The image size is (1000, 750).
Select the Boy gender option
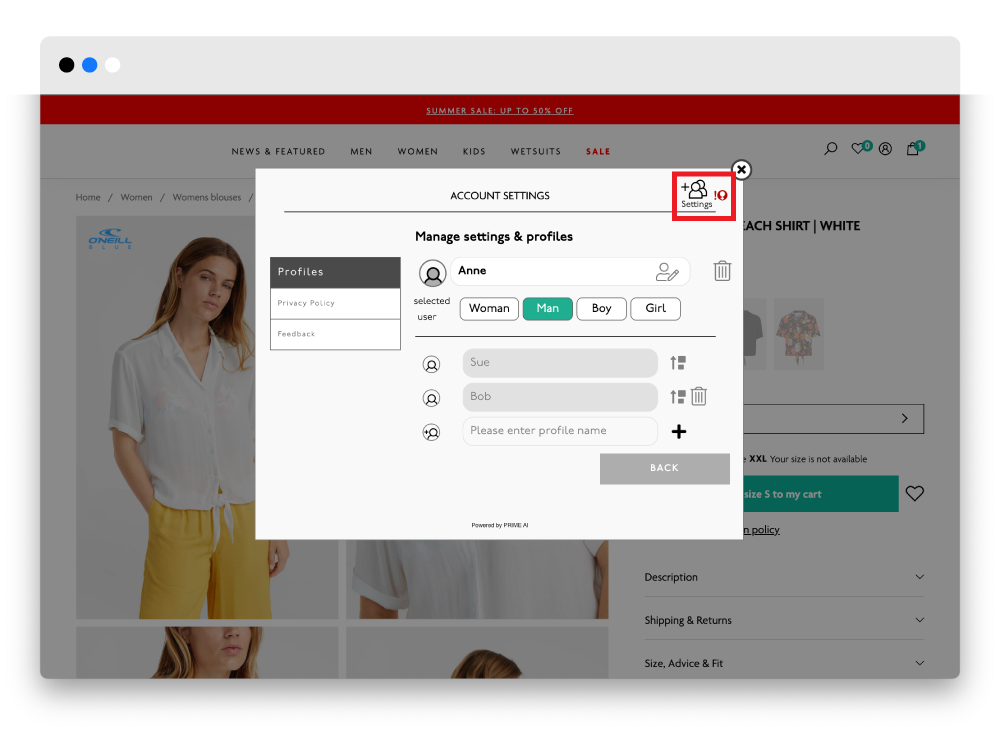pos(601,309)
